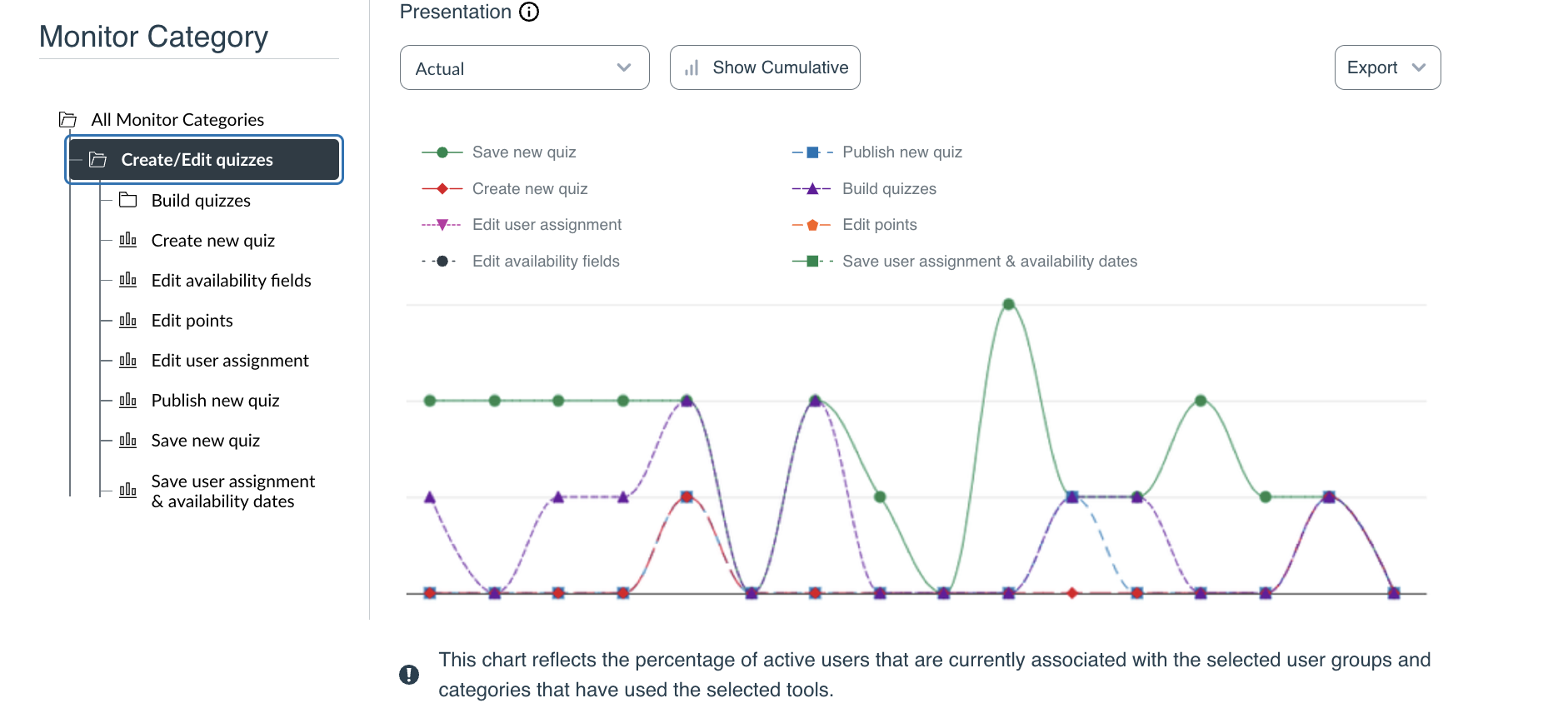Viewport: 1568px width, 728px height.
Task: Open the Actual presentation dropdown
Action: tap(524, 68)
